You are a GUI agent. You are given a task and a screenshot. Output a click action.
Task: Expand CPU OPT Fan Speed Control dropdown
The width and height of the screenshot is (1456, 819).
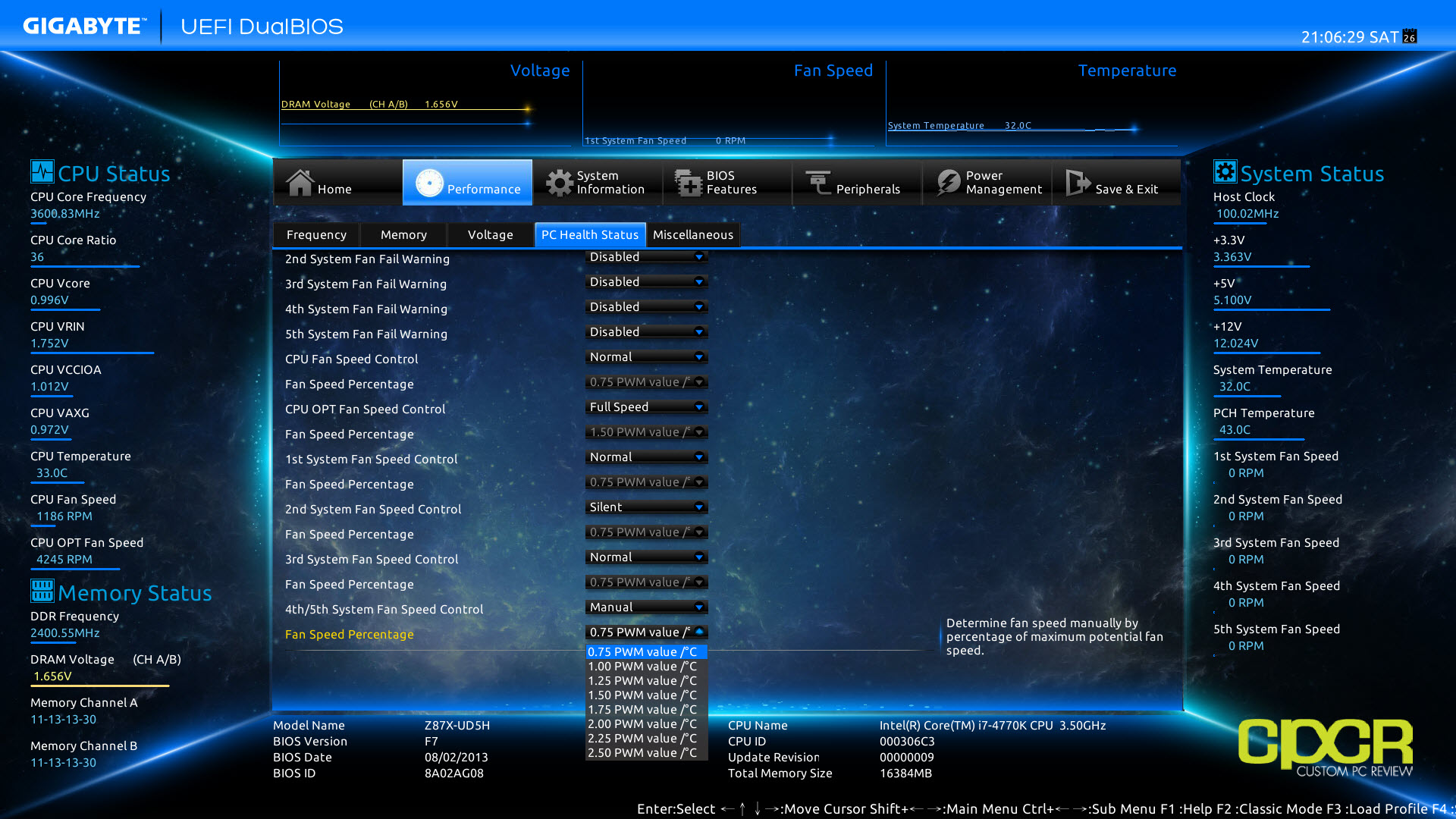pyautogui.click(x=646, y=407)
